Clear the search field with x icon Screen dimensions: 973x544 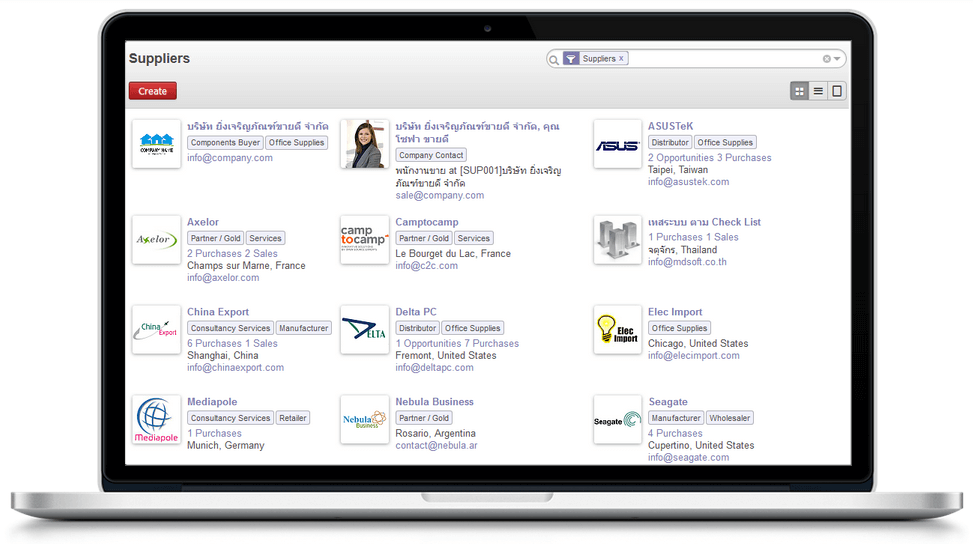click(x=827, y=59)
